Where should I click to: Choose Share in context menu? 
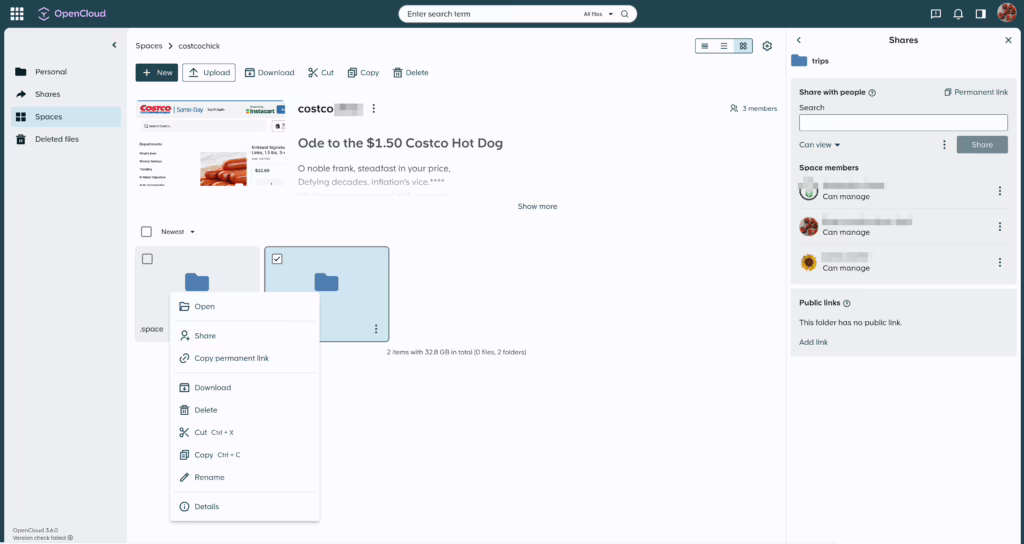tap(245, 336)
